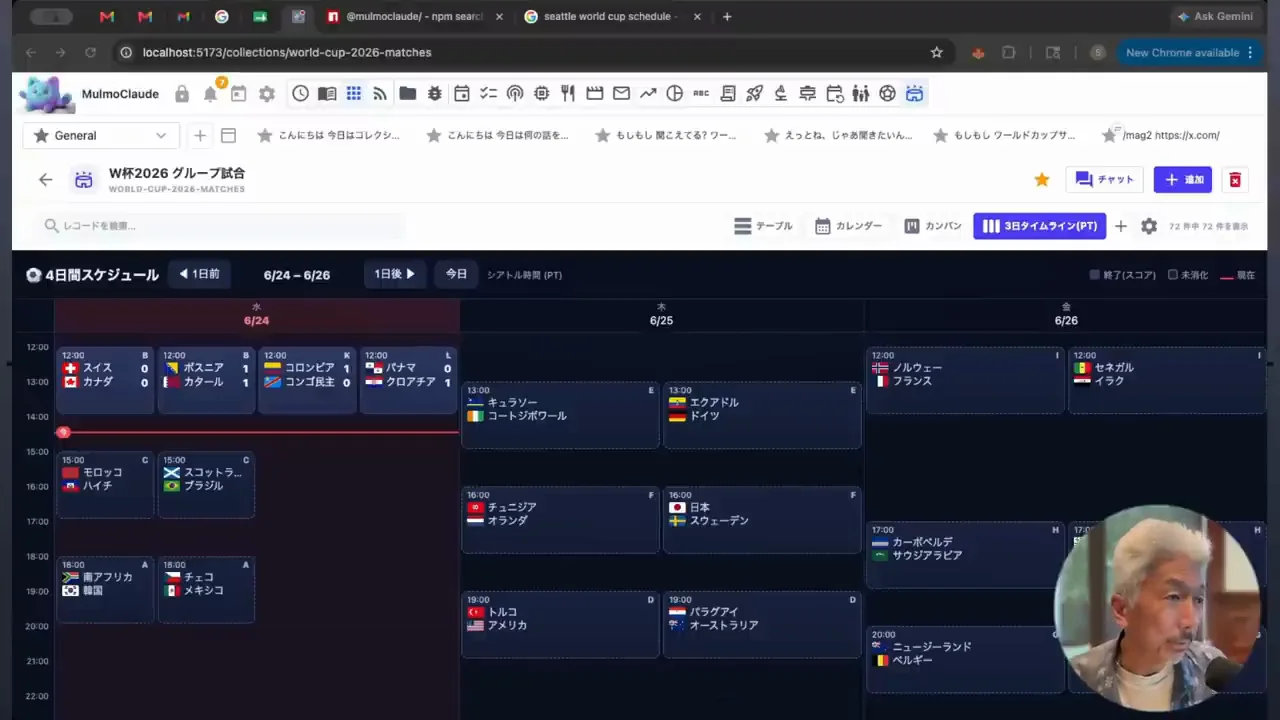This screenshot has width=1280, height=720.
Task: Open the settings gear in the top toolbar
Action: coord(267,94)
